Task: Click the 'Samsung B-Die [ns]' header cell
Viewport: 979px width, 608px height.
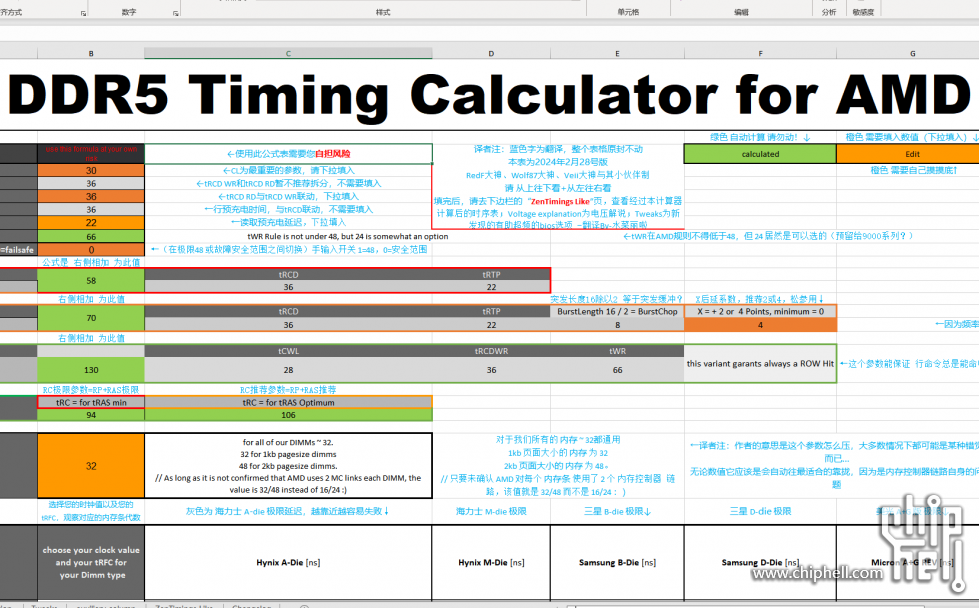Action: point(617,562)
